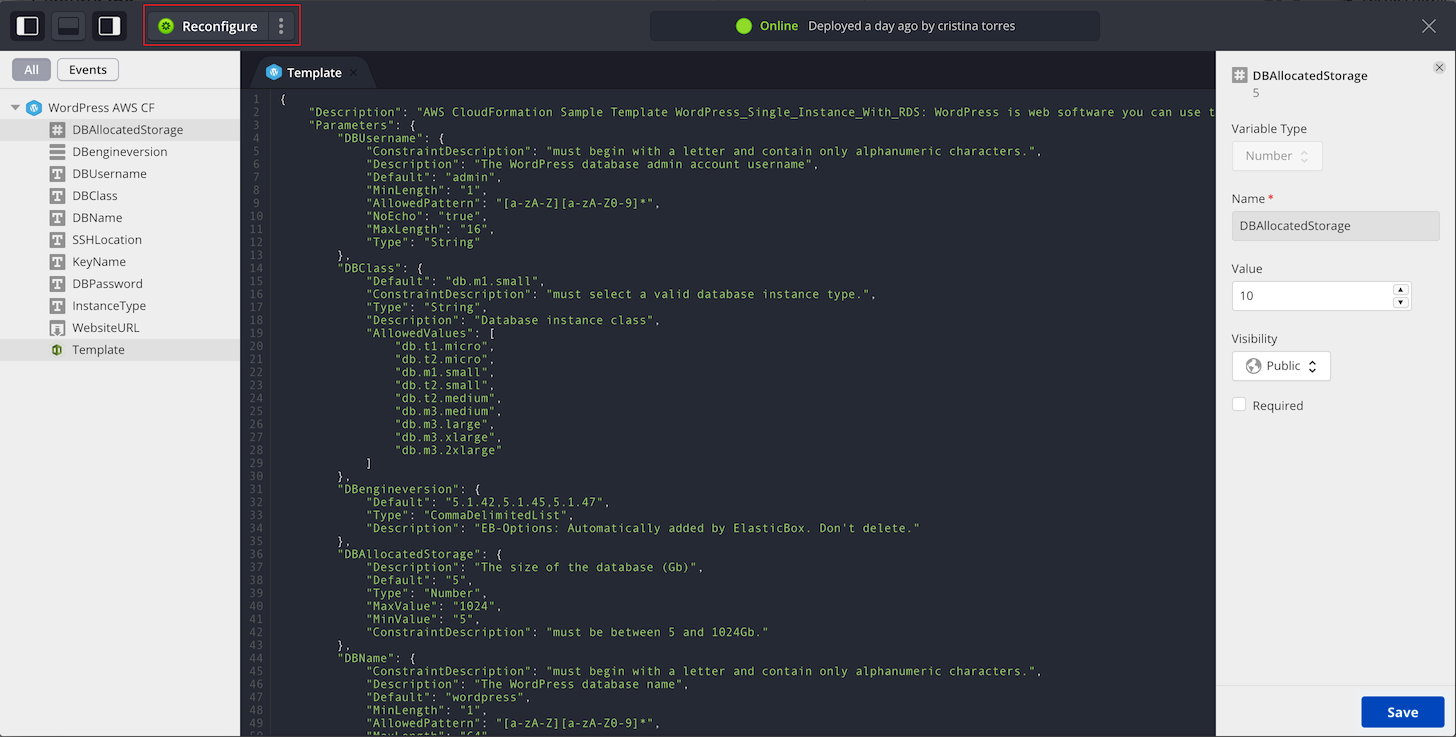The height and width of the screenshot is (737, 1456).
Task: Click the text icon beside DBClass
Action: [57, 196]
